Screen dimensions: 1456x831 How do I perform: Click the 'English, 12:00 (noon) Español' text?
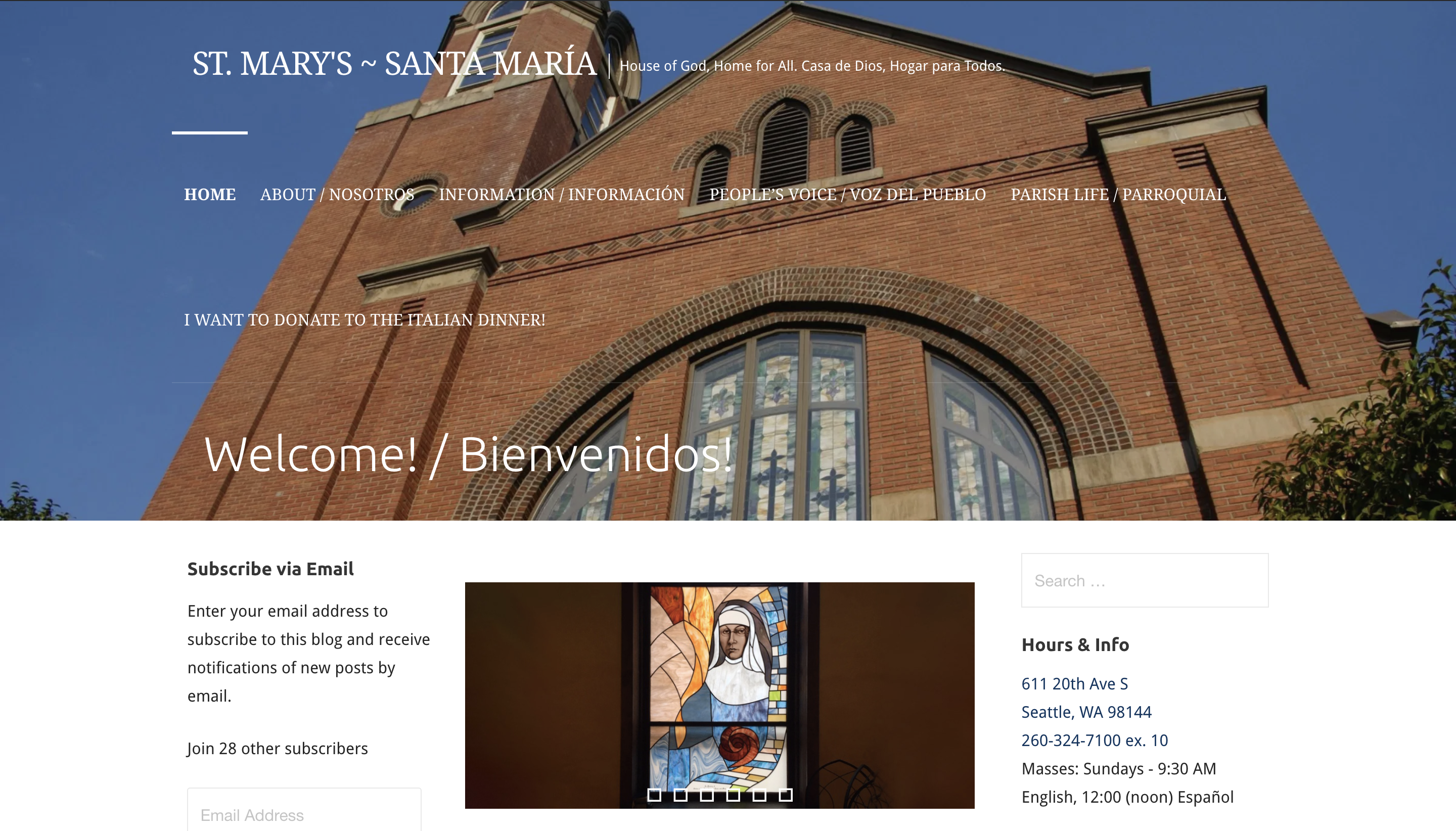(1127, 797)
